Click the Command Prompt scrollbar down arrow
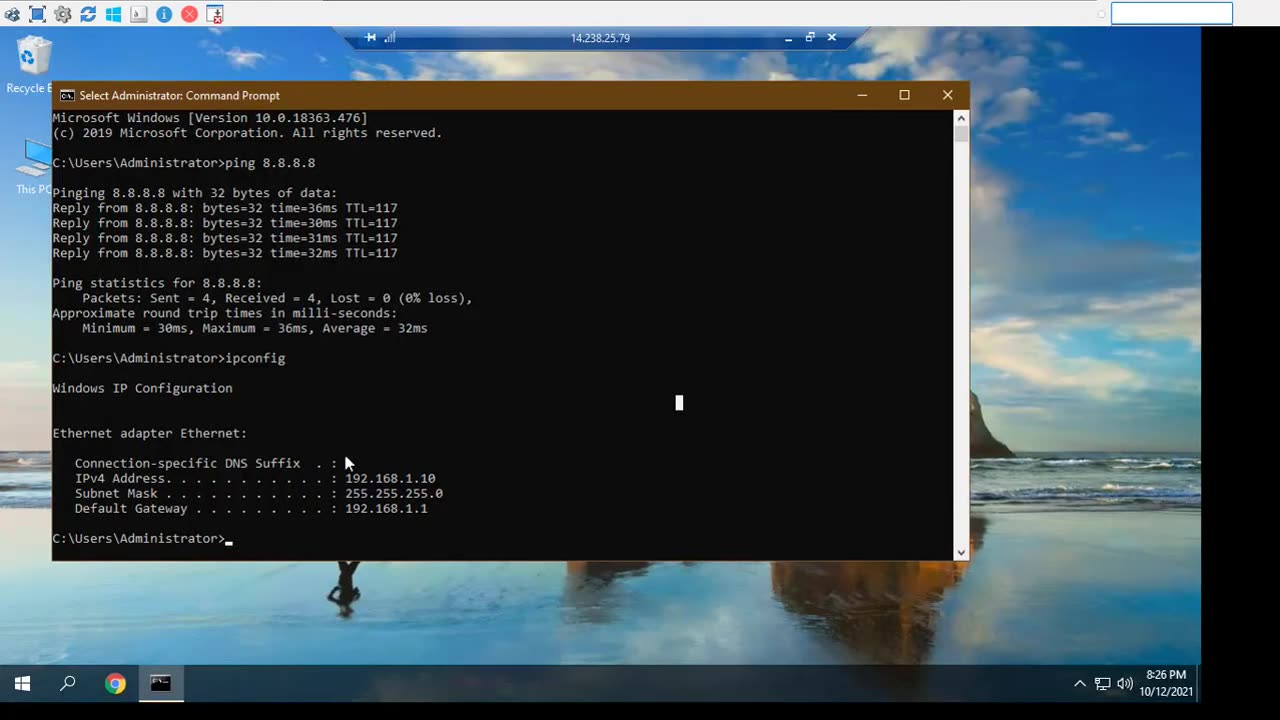The image size is (1280, 720). 961,552
